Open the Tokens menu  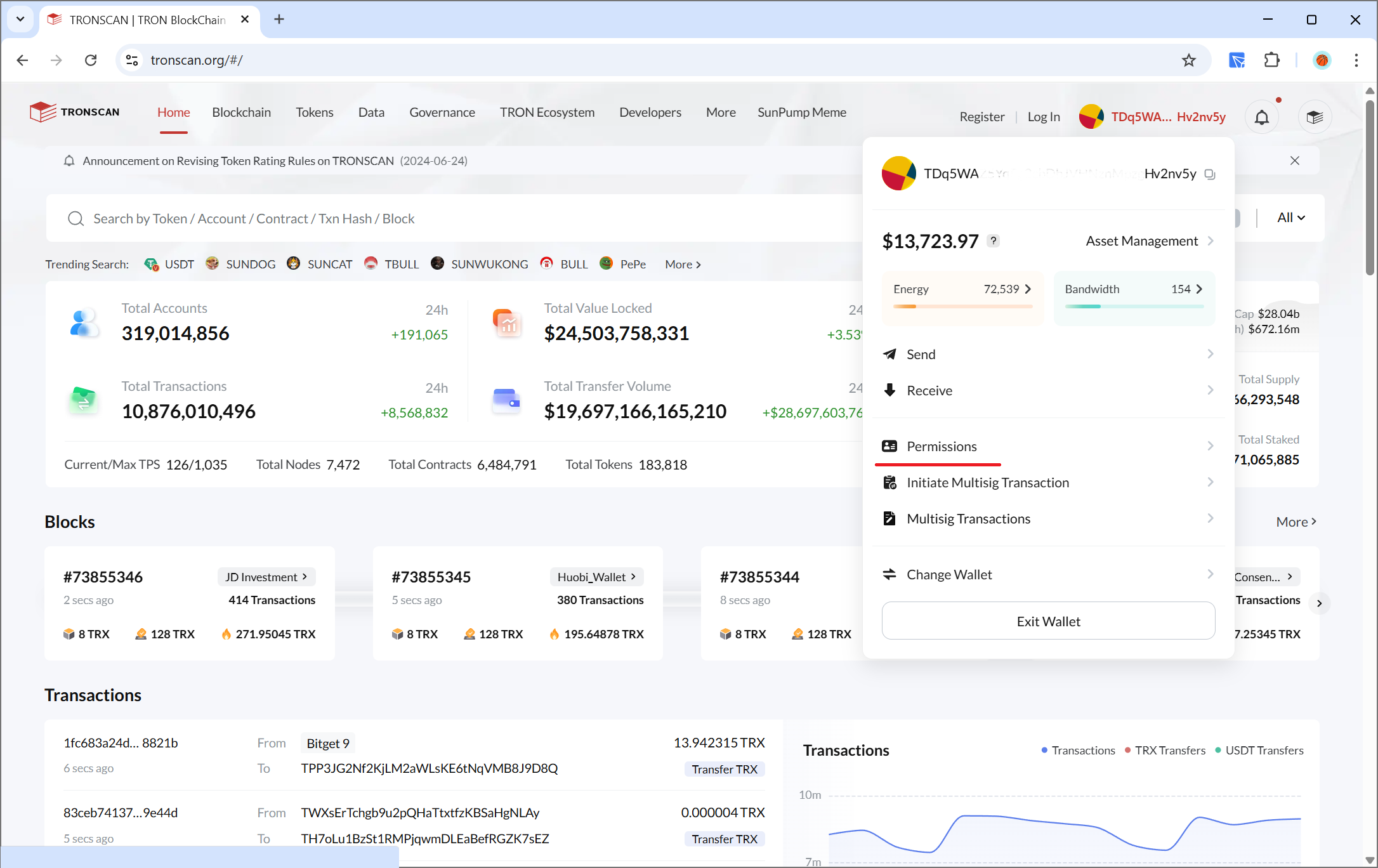315,113
